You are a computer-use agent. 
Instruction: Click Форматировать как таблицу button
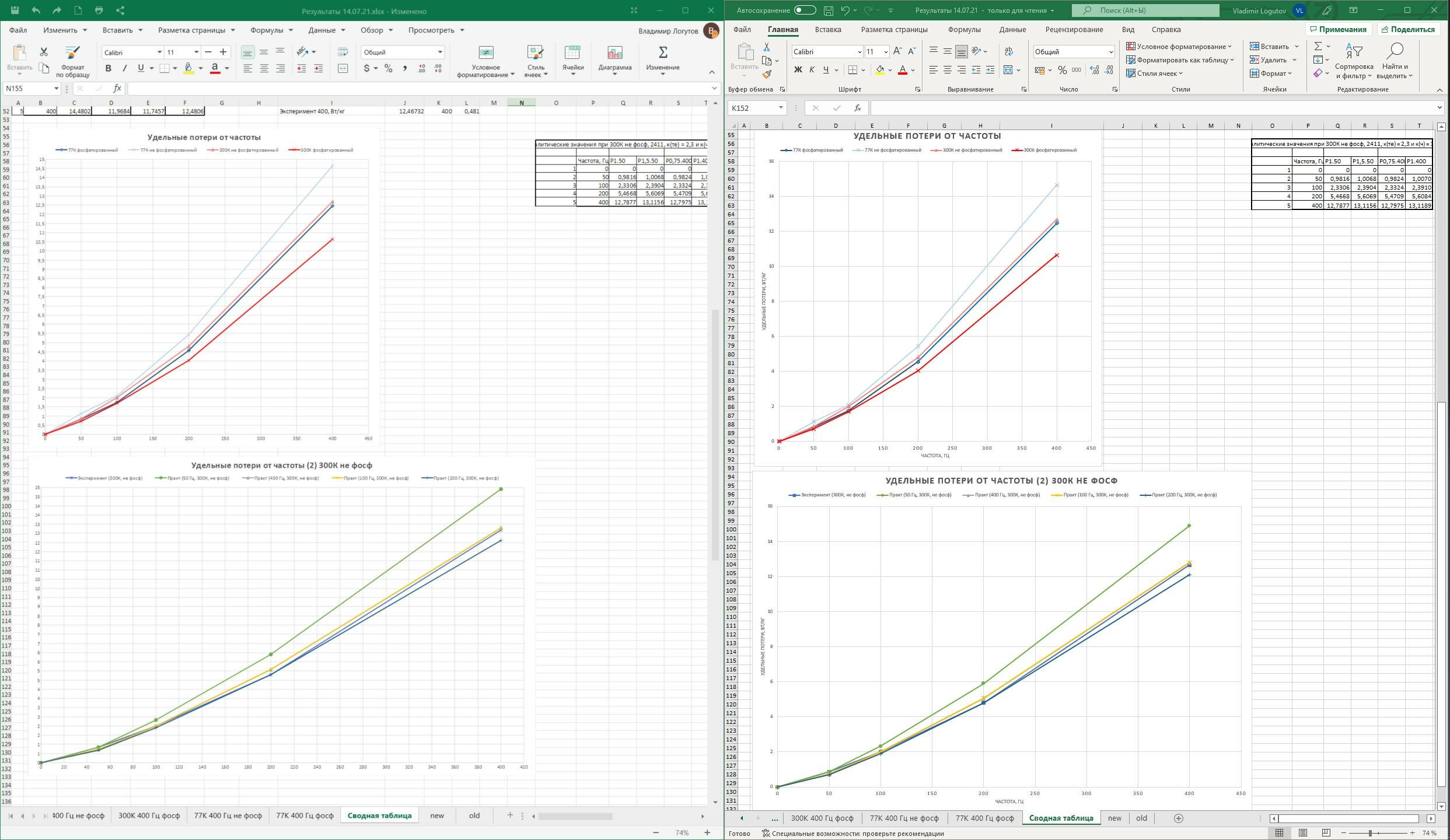point(1180,60)
